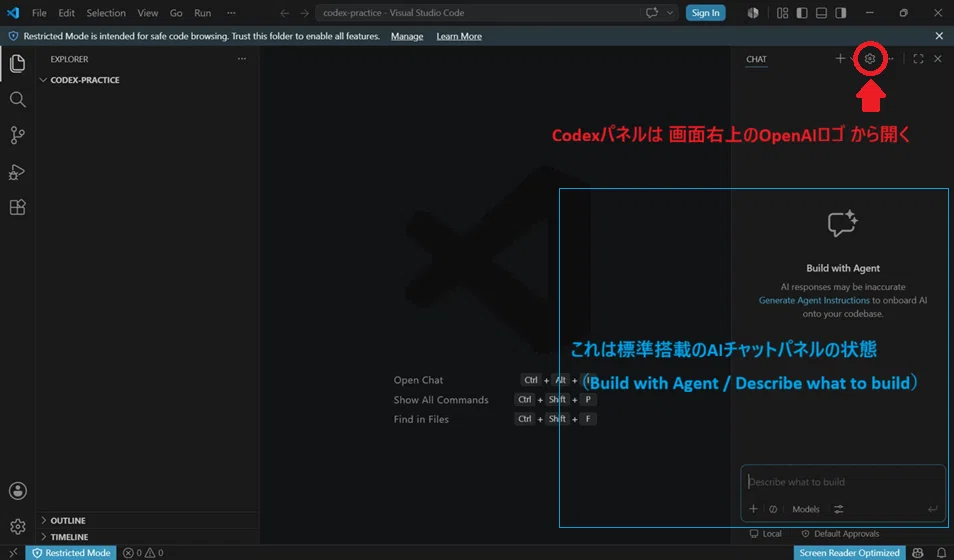Click the Find in Files hint text
This screenshot has width=954, height=560.
coord(421,419)
